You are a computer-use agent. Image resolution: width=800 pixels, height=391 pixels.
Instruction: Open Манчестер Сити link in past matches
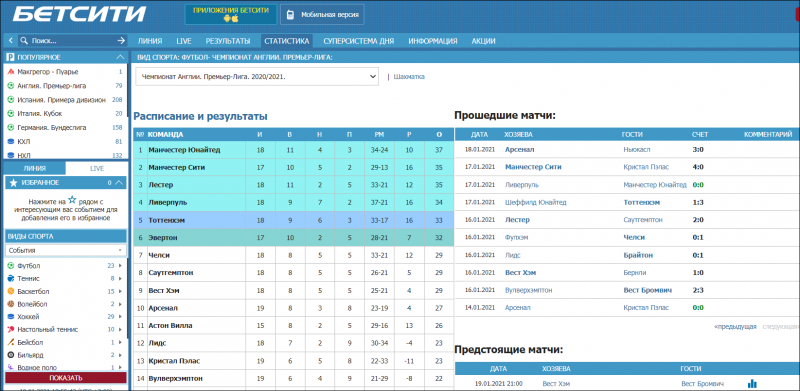coord(533,167)
